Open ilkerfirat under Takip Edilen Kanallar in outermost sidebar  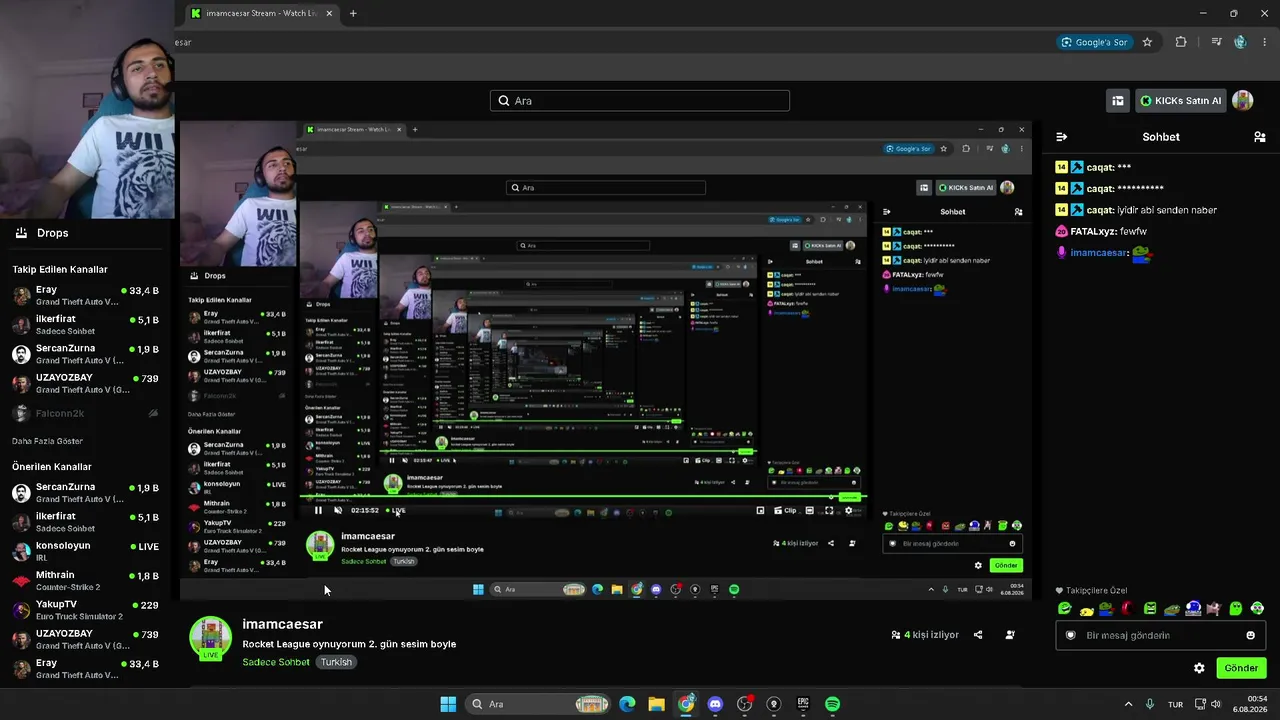pos(86,325)
